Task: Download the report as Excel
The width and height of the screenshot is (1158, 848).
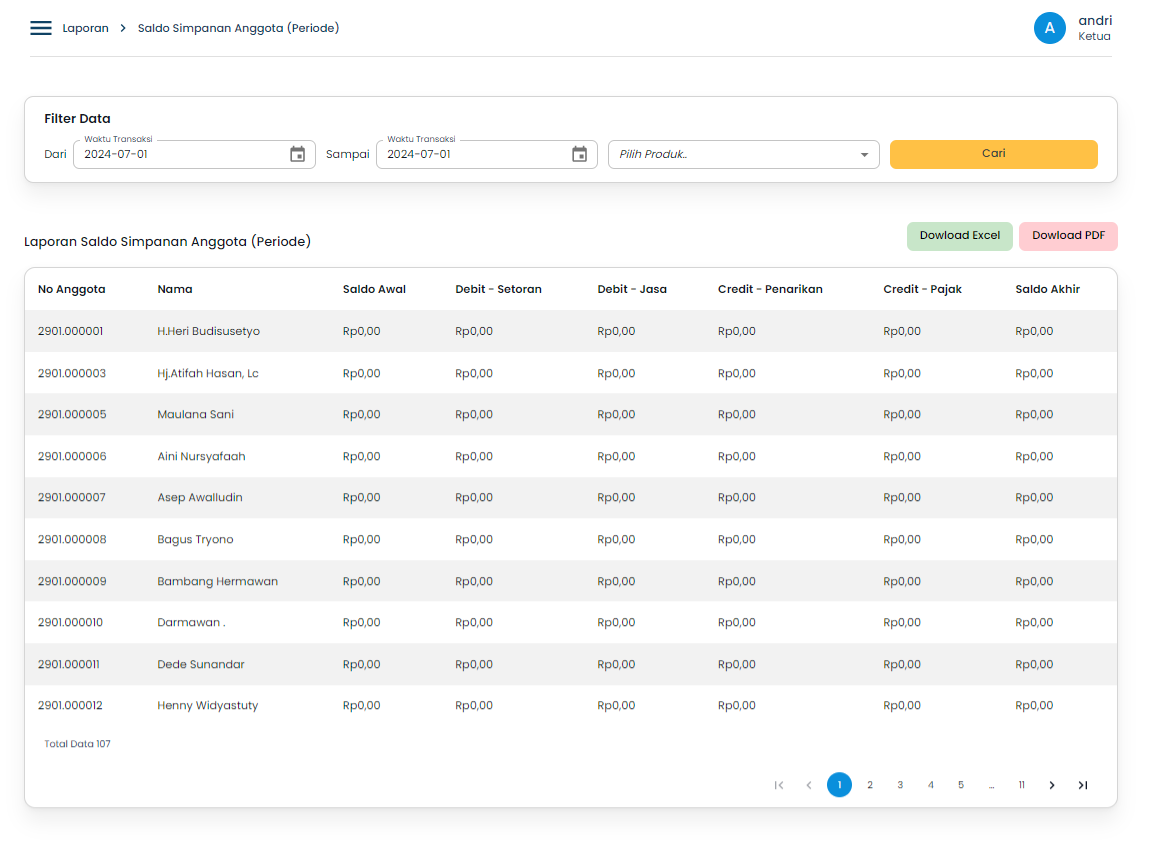Action: [x=959, y=236]
